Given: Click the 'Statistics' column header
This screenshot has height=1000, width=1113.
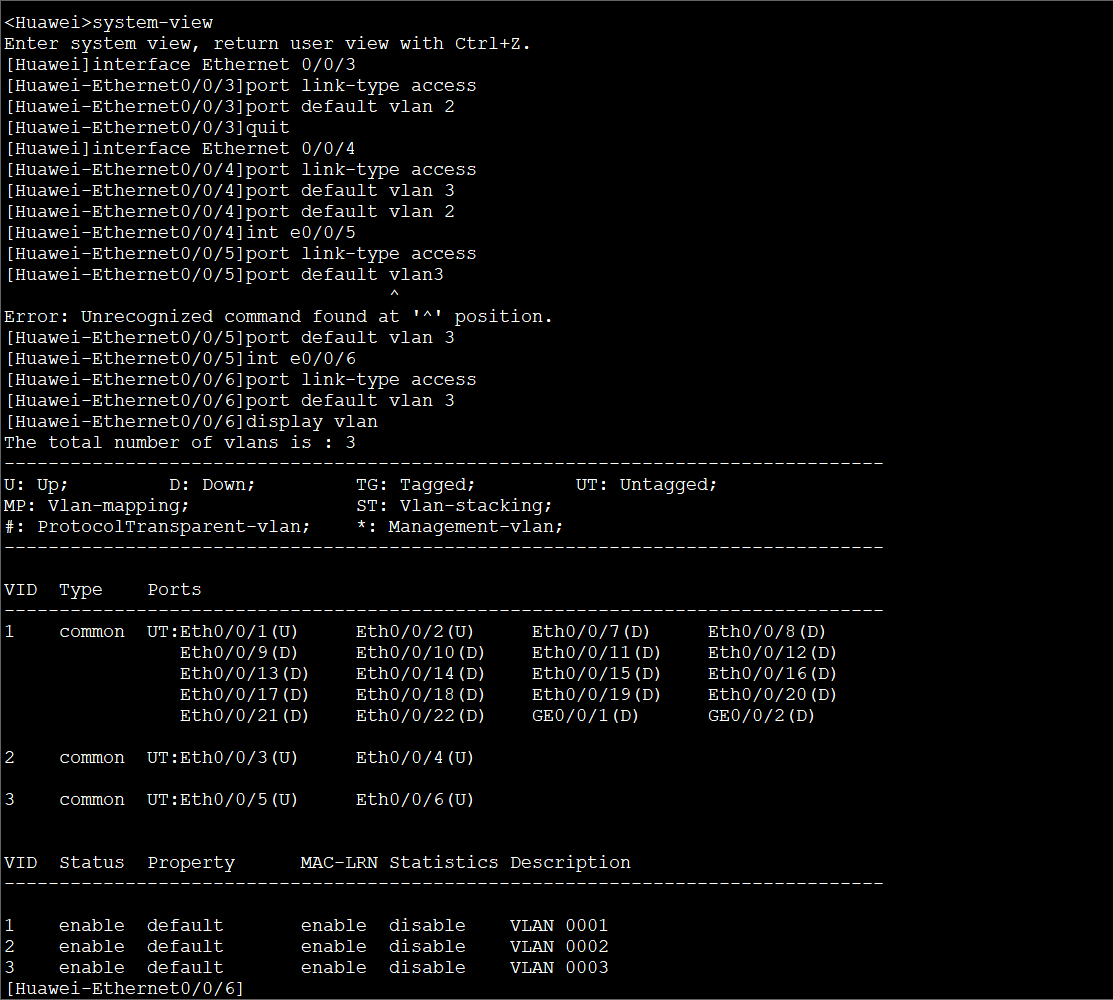Looking at the screenshot, I should coord(444,863).
